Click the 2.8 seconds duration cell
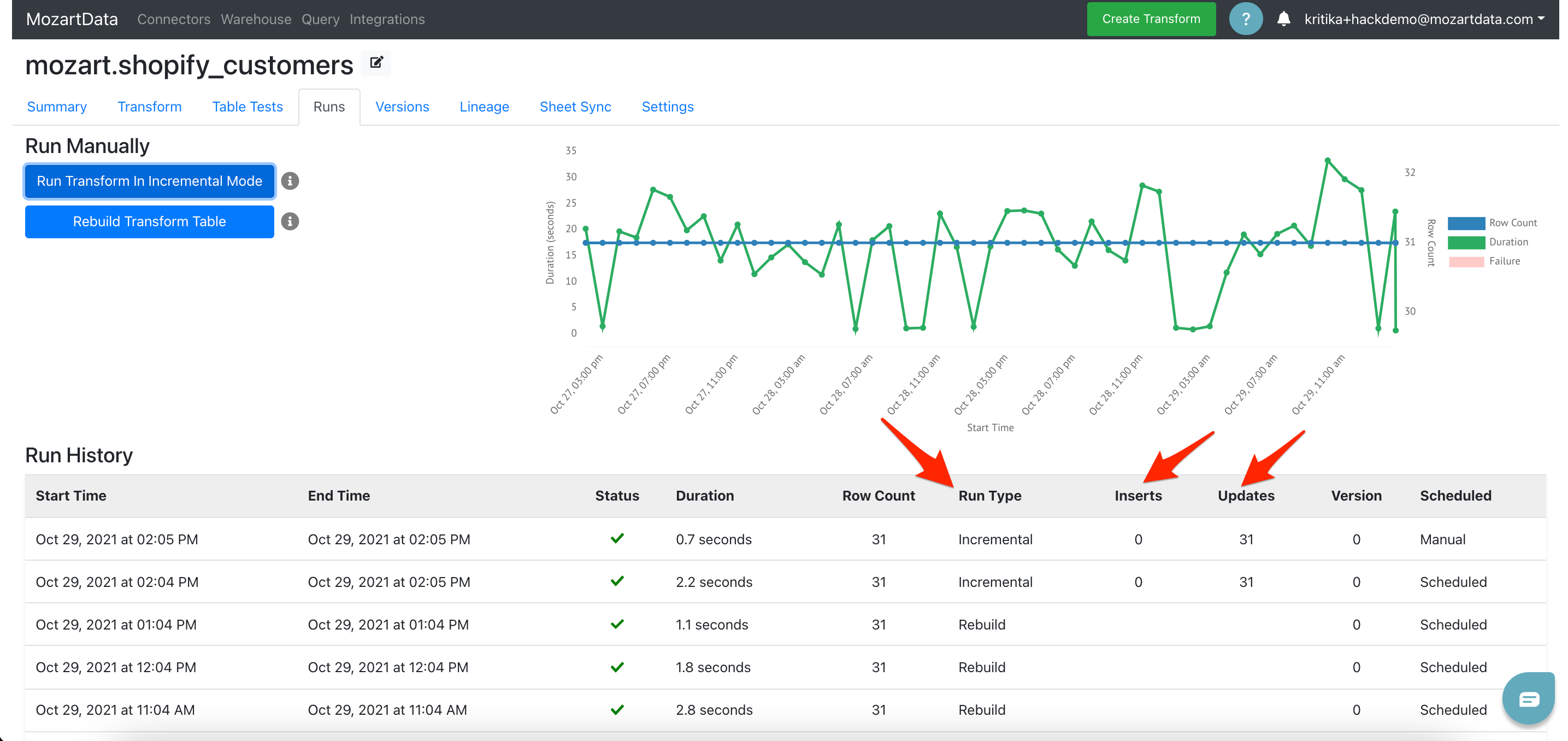The image size is (1568, 741). [714, 709]
